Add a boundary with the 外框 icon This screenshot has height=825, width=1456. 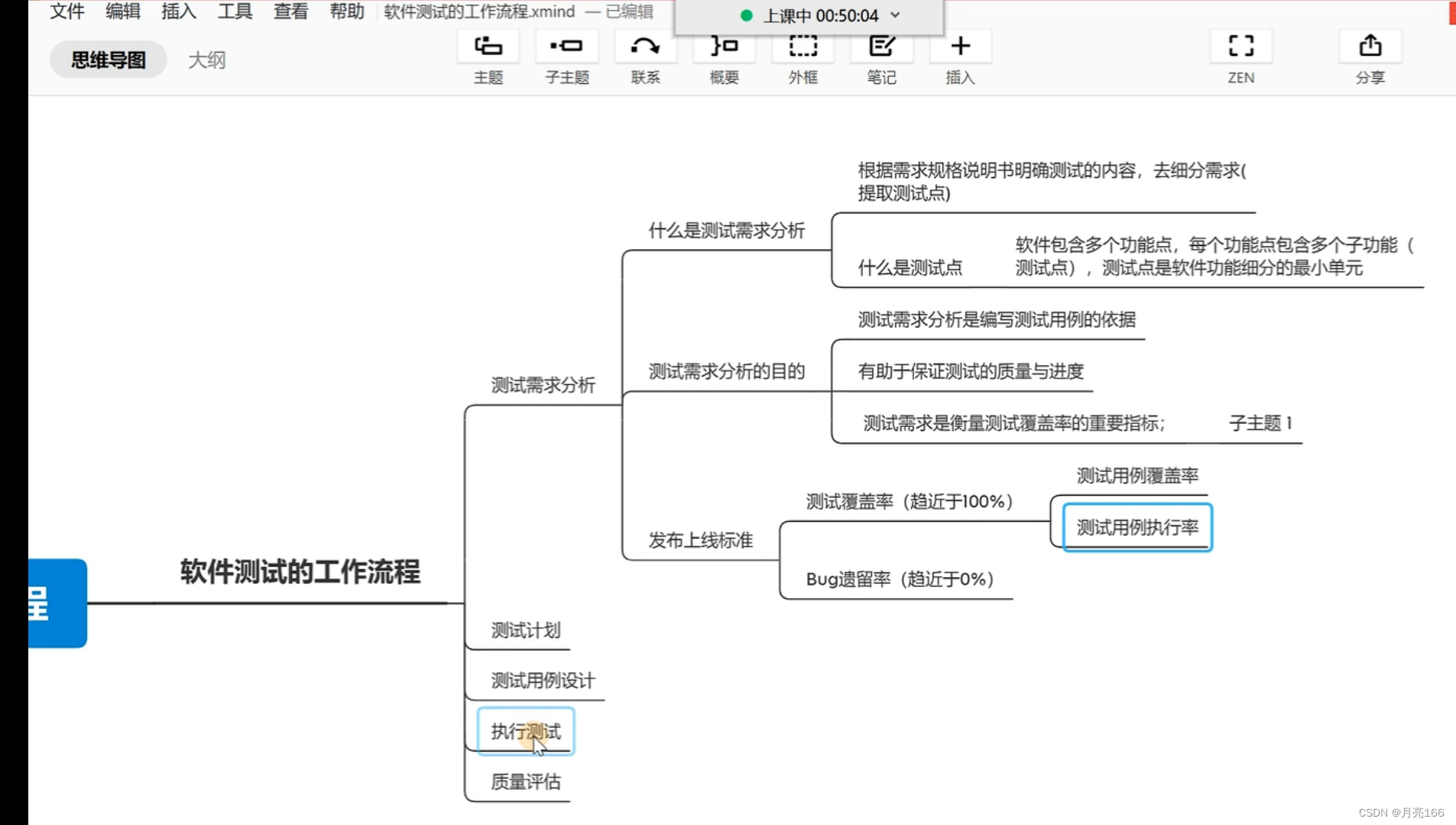tap(803, 46)
